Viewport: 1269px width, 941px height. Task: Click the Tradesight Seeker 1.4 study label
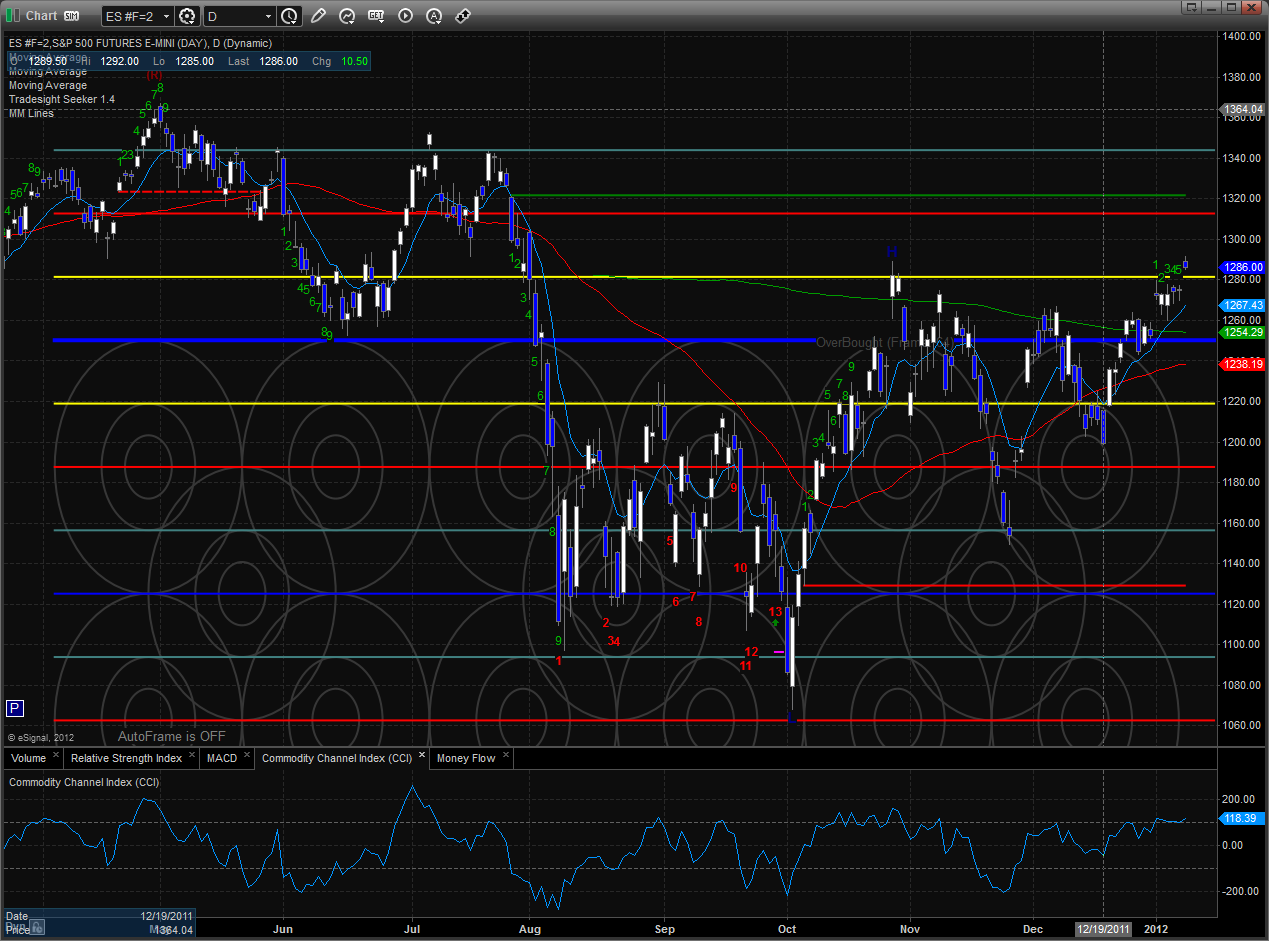(62, 99)
